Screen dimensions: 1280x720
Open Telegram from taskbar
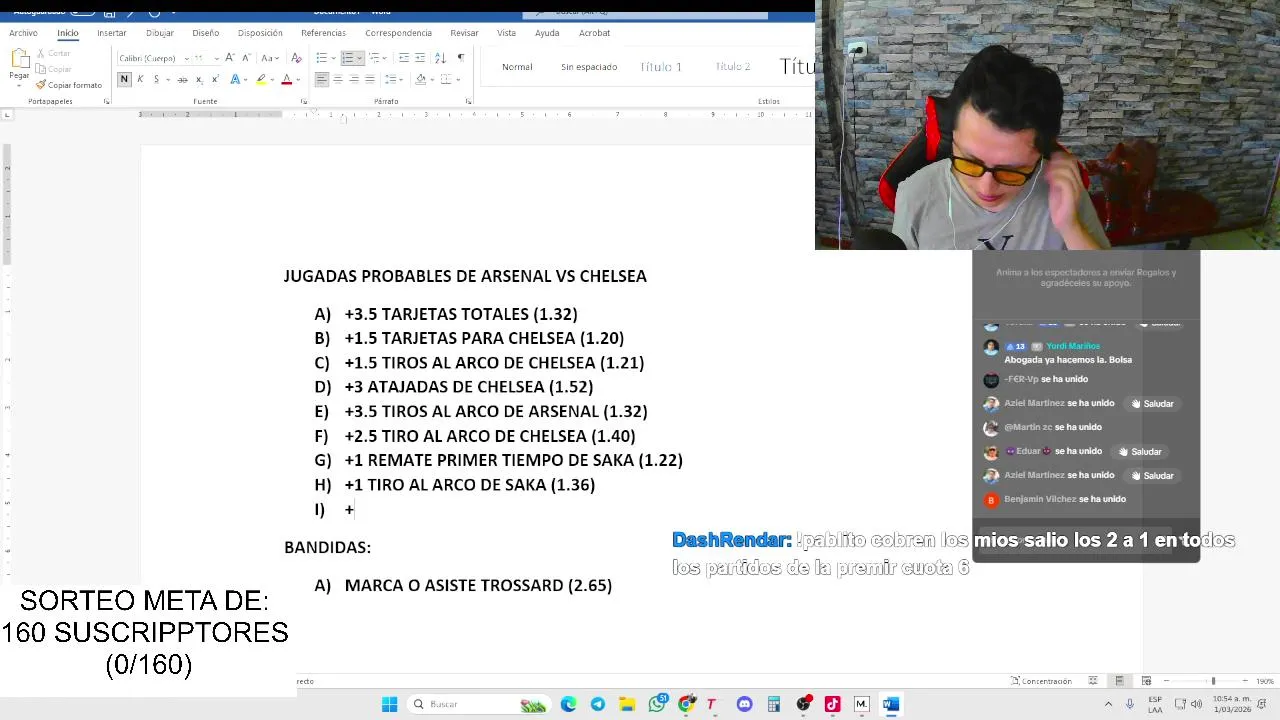598,704
